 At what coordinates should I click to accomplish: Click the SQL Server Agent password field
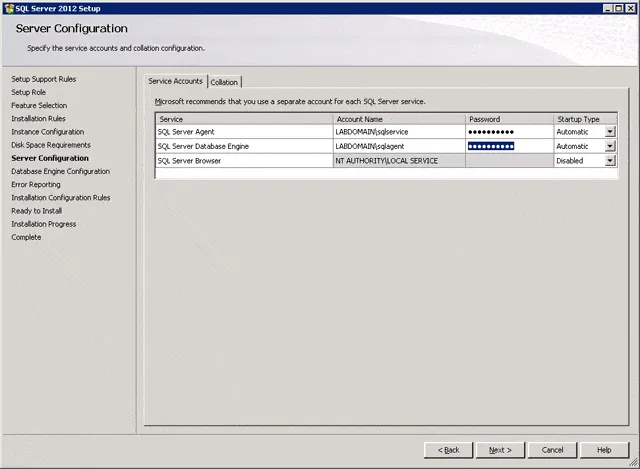click(508, 132)
